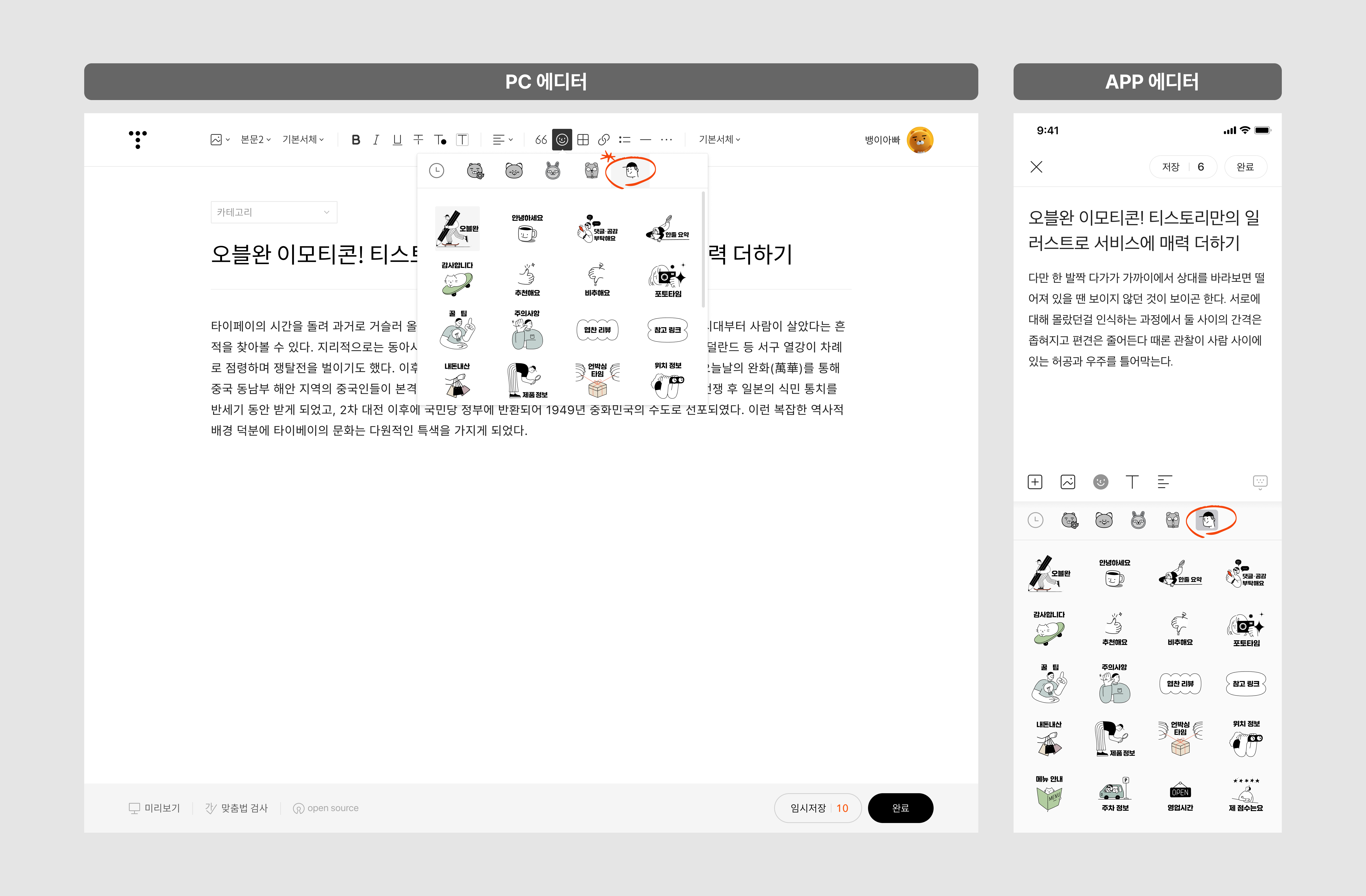
Task: Click the hyperlink icon in PC toolbar
Action: point(603,139)
